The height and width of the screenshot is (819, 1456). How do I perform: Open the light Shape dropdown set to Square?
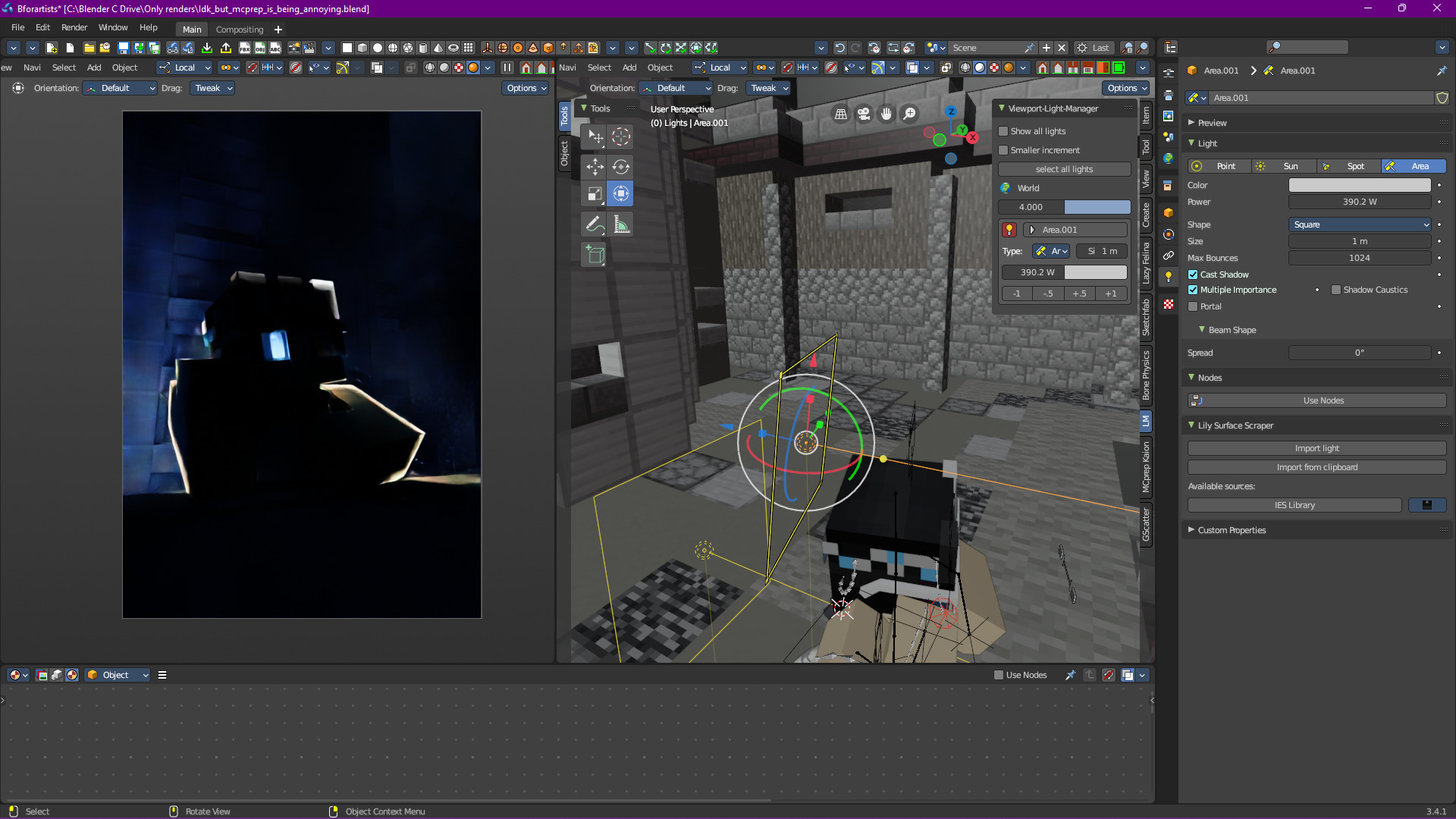click(1360, 224)
